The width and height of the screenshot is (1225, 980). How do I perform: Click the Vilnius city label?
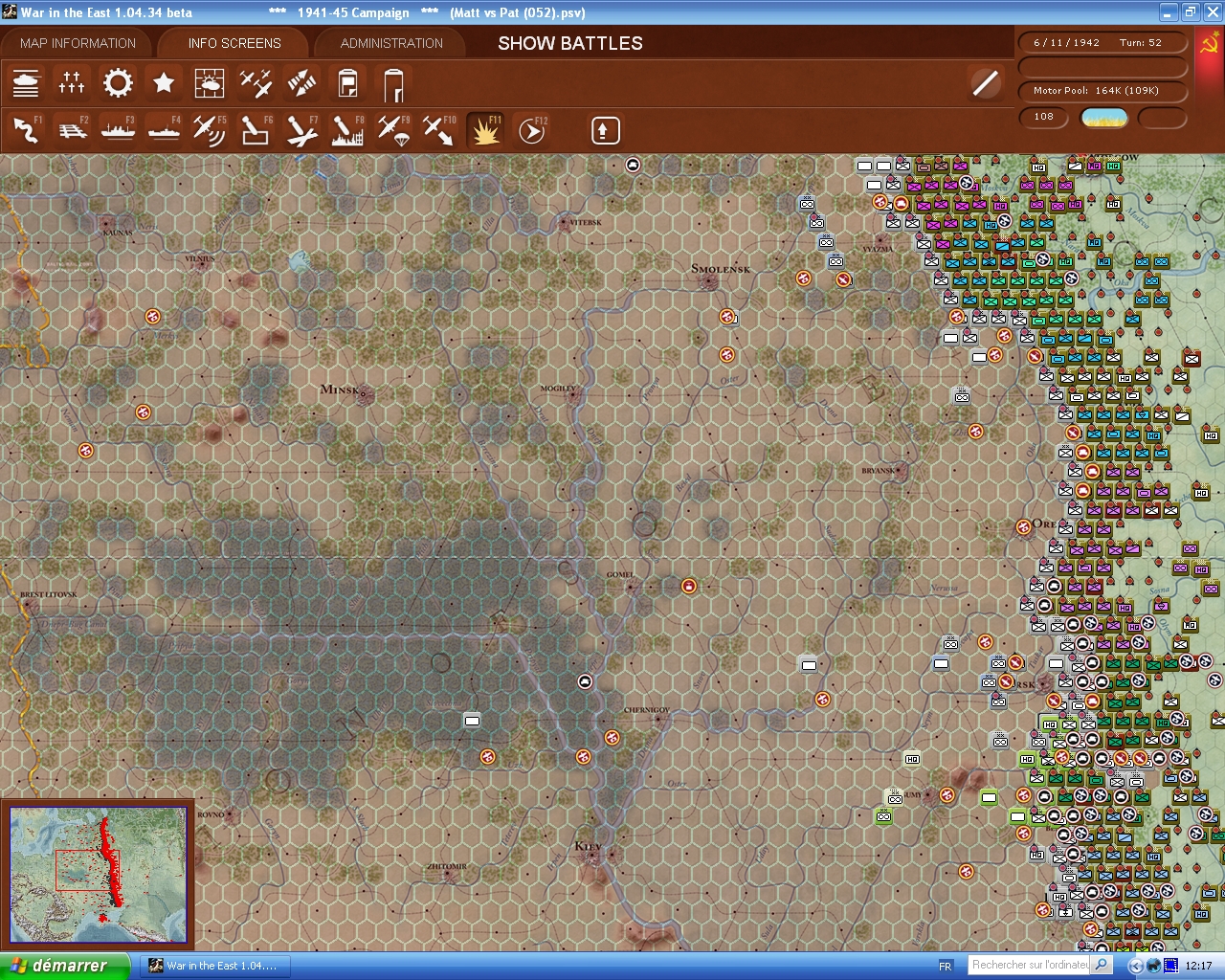tap(200, 258)
